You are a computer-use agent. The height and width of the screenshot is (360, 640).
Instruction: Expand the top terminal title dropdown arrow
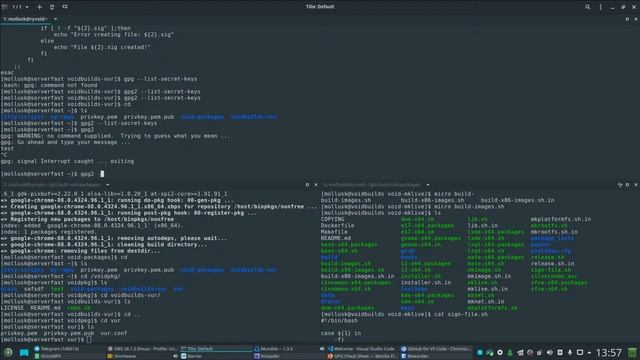pyautogui.click(x=56, y=19)
